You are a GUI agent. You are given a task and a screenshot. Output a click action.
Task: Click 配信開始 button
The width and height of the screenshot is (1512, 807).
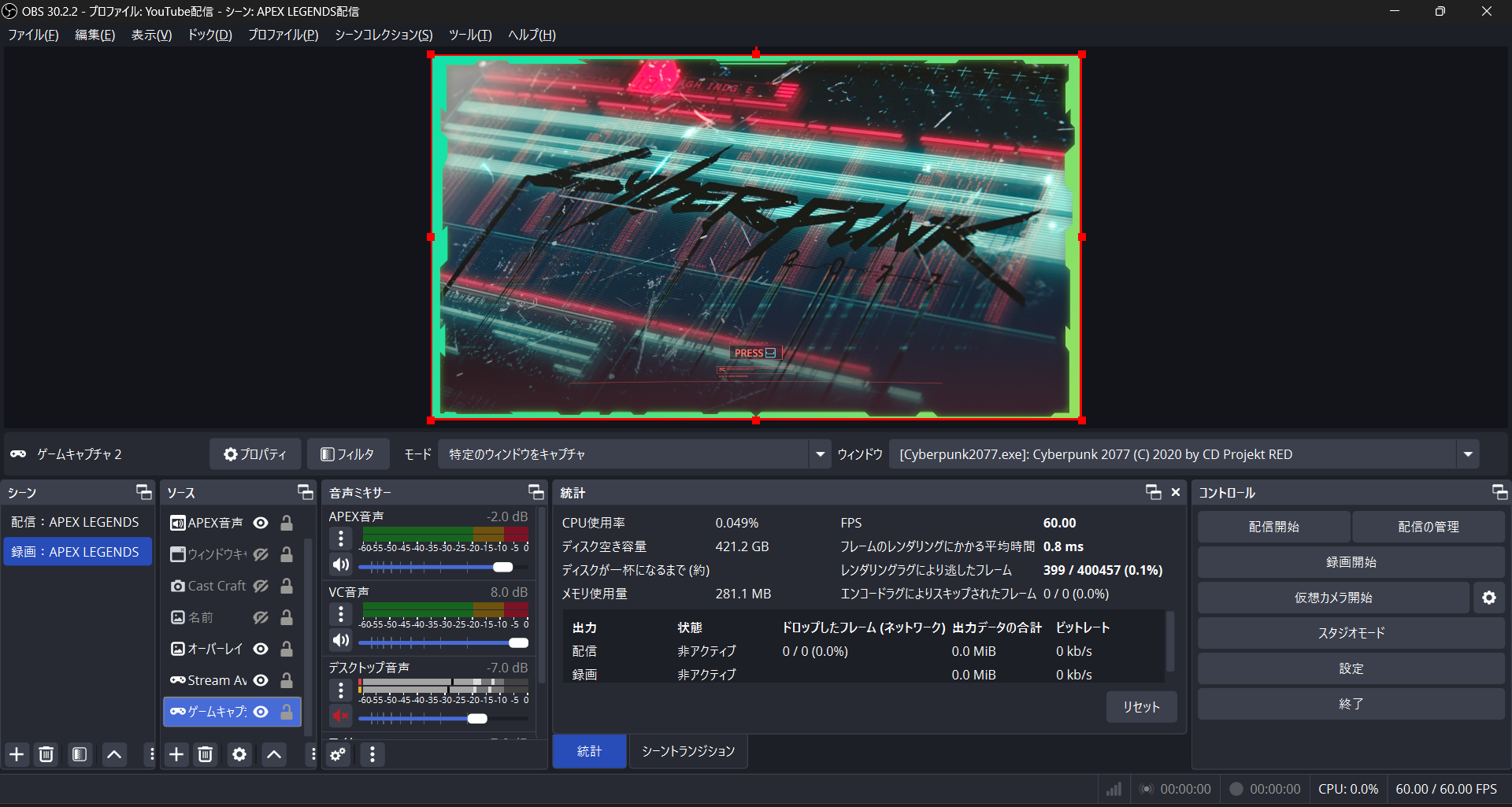(x=1273, y=527)
